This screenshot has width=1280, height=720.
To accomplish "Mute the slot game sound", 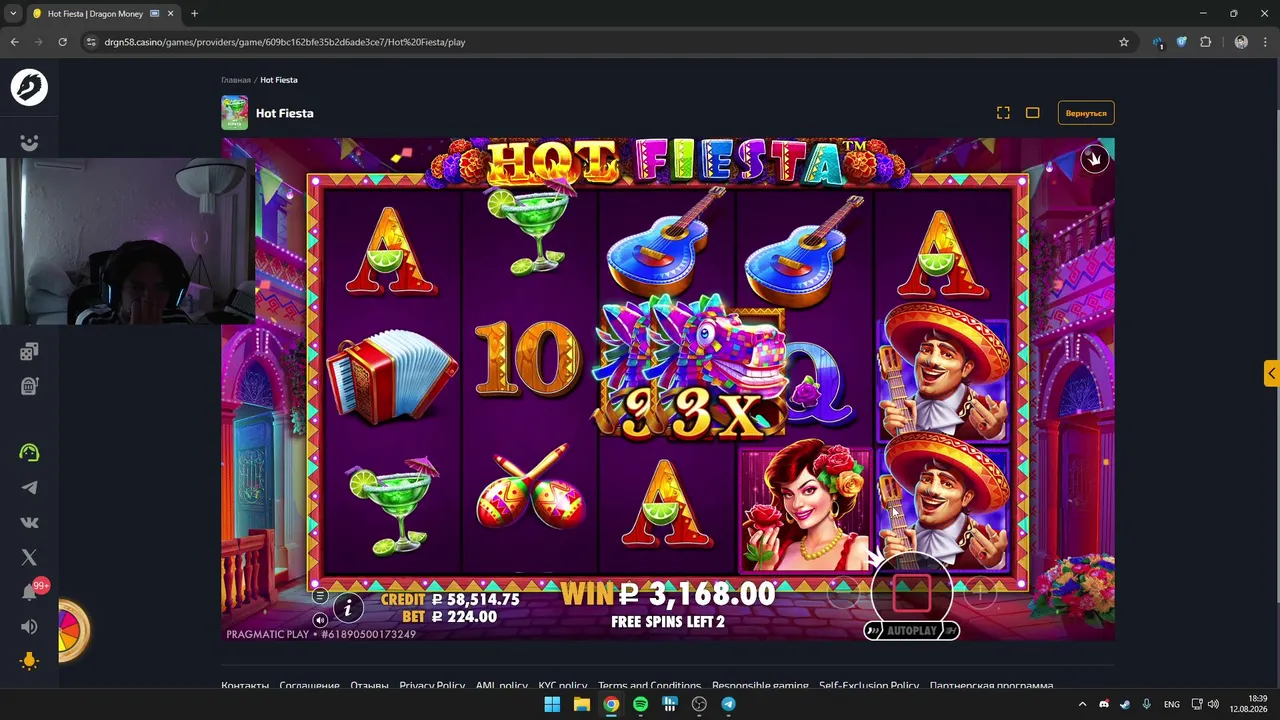I will click(x=320, y=620).
